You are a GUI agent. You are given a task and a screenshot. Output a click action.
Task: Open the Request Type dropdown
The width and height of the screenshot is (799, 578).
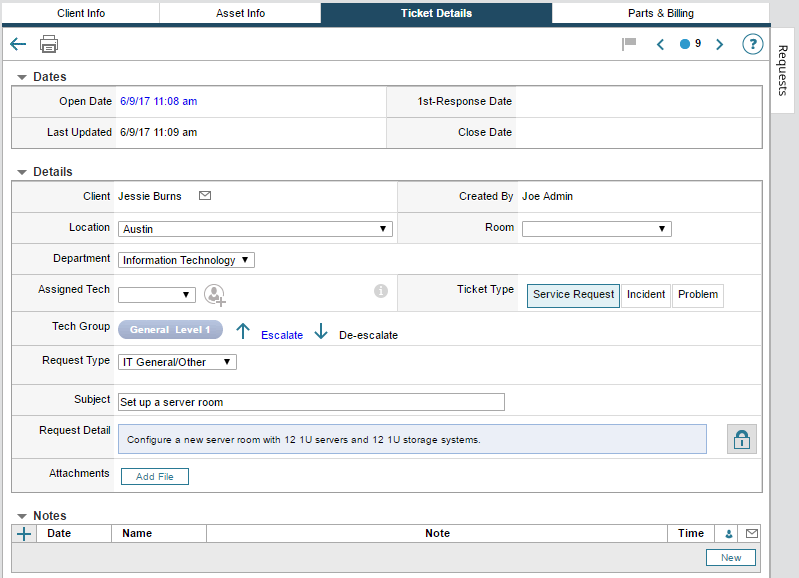[x=177, y=362]
